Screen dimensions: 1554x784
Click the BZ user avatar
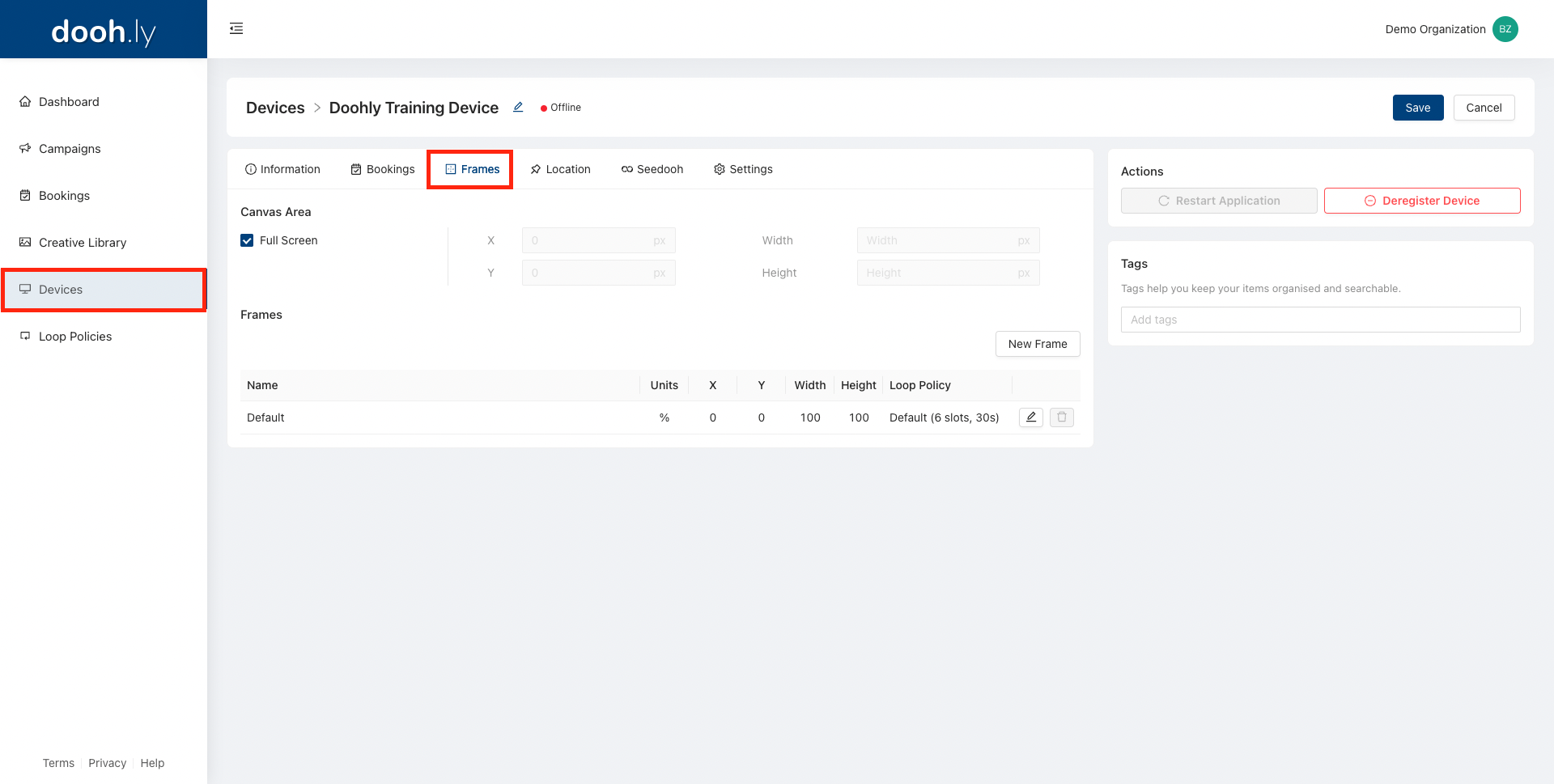point(1505,29)
